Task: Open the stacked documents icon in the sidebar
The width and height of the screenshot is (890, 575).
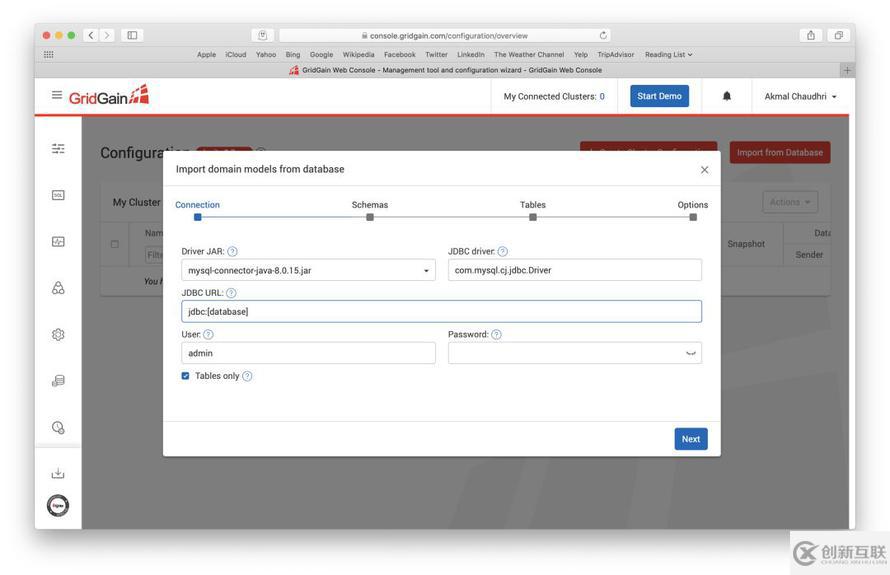Action: coord(58,381)
